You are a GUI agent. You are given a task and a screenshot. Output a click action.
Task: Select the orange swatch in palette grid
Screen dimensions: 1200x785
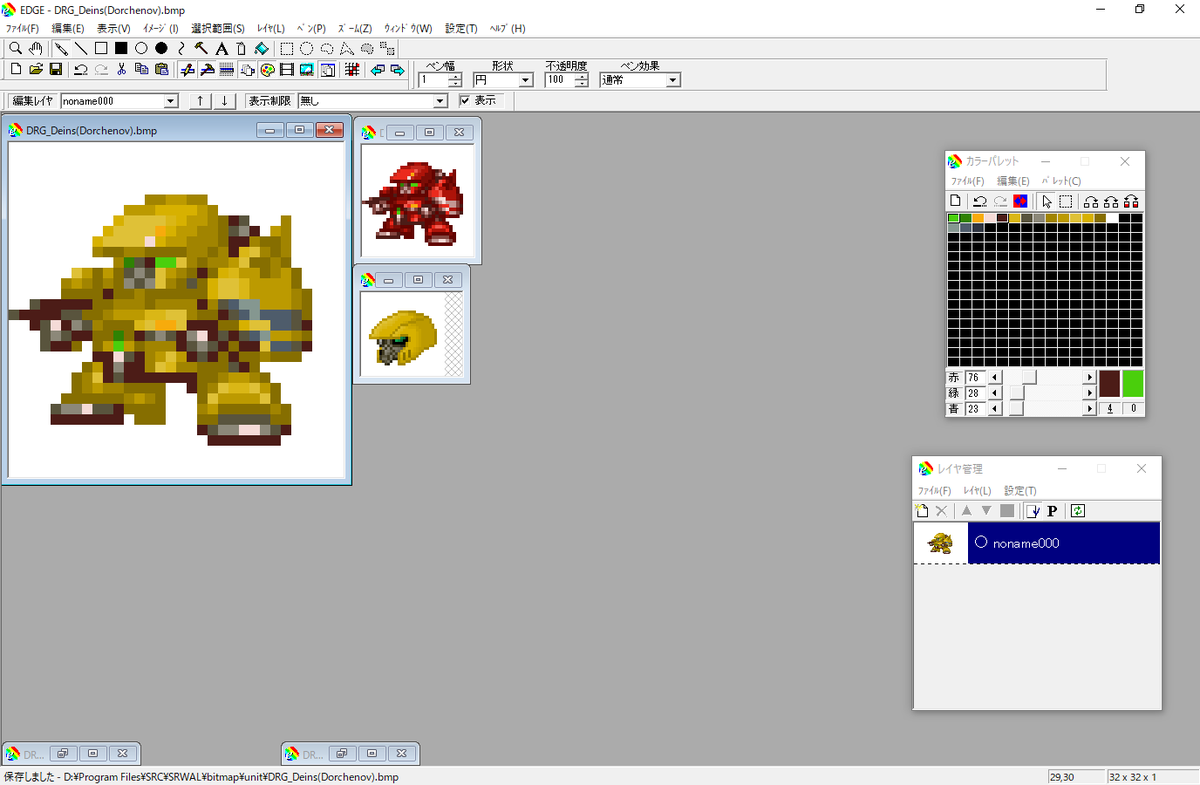(x=978, y=218)
